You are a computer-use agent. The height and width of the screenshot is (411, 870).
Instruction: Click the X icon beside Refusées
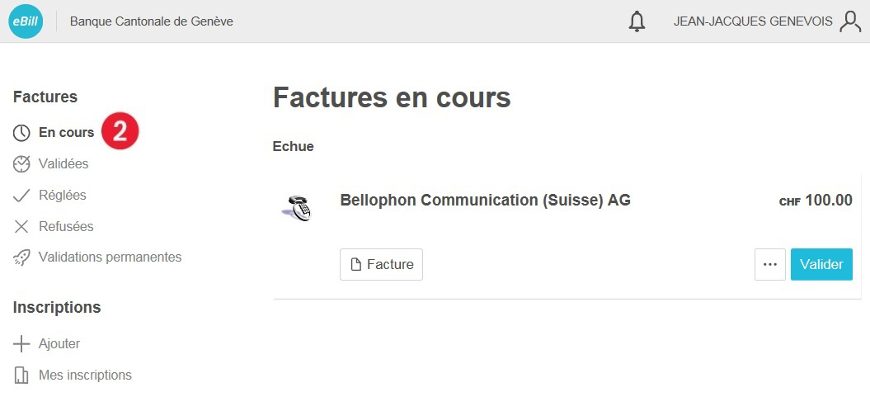tap(21, 226)
